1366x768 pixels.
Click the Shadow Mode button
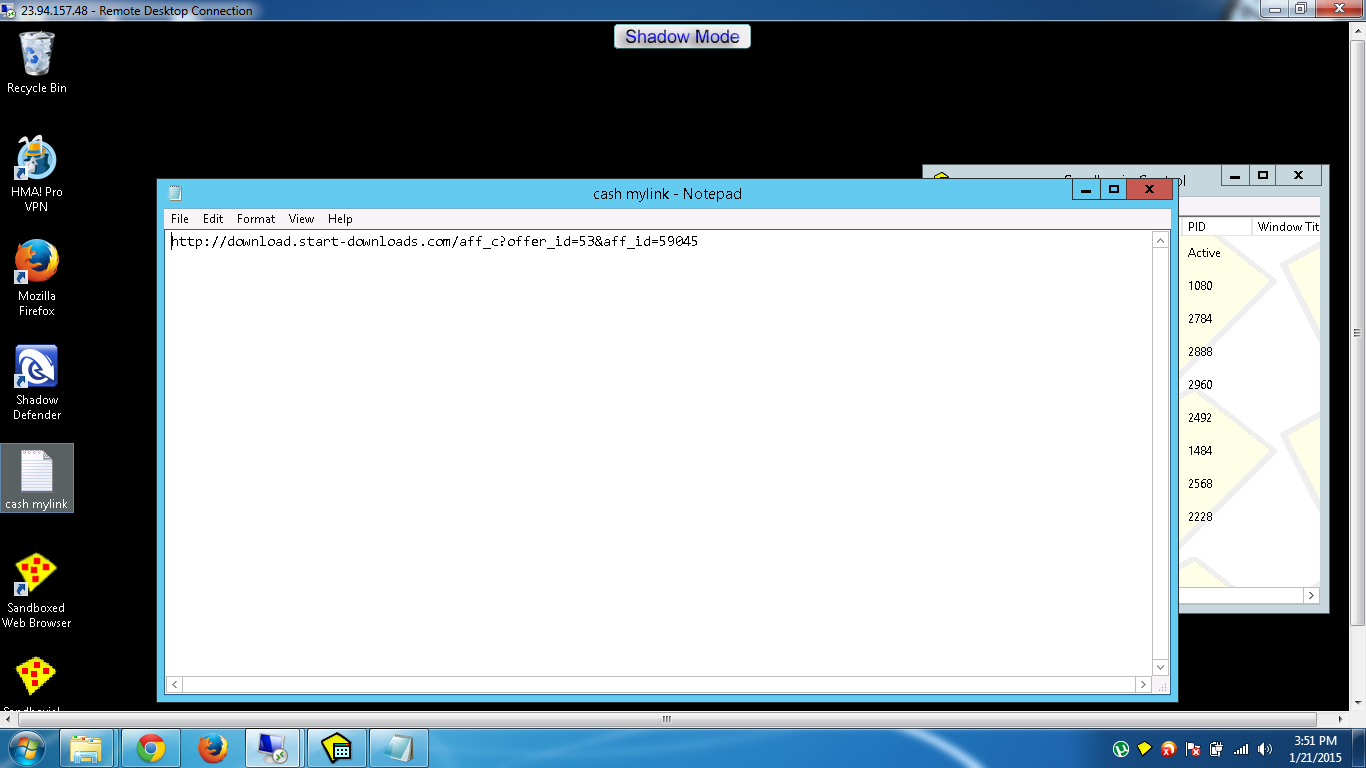[682, 37]
